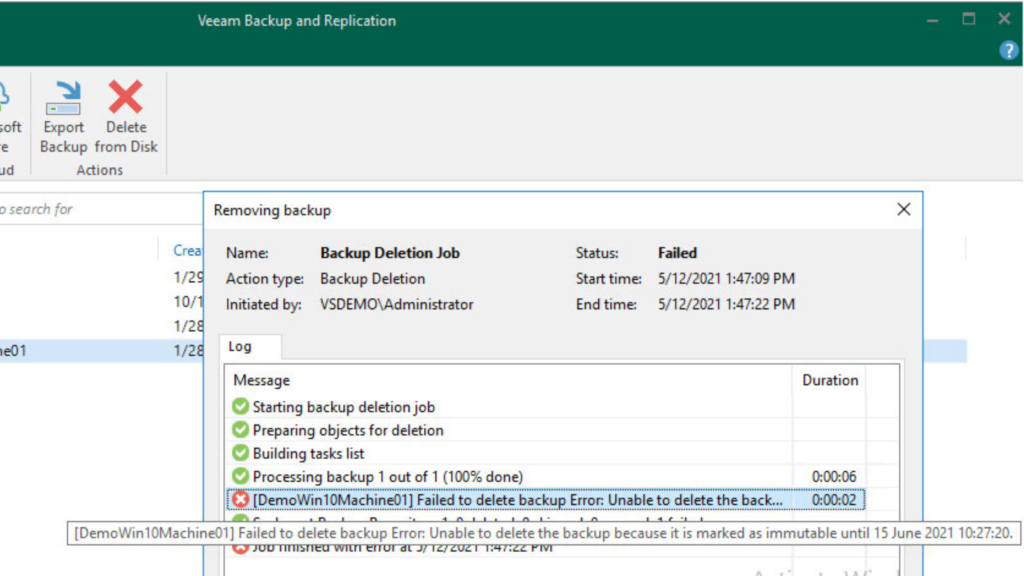Click green check icon beside 'Processing backup 1 out of 1'

240,476
